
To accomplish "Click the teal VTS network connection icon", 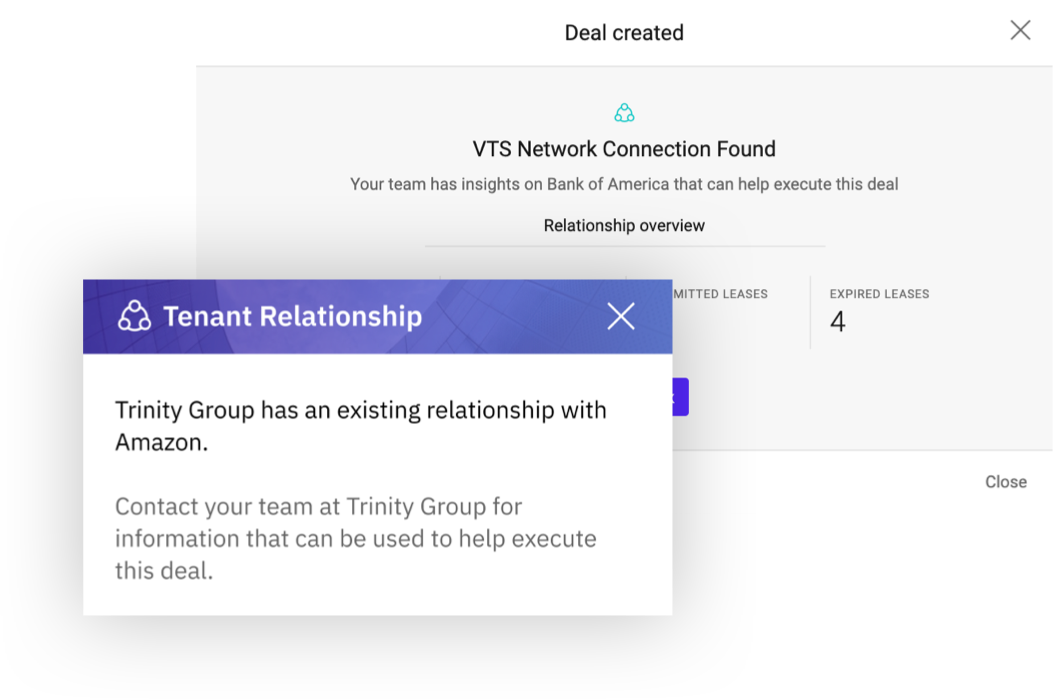I will click(x=624, y=113).
